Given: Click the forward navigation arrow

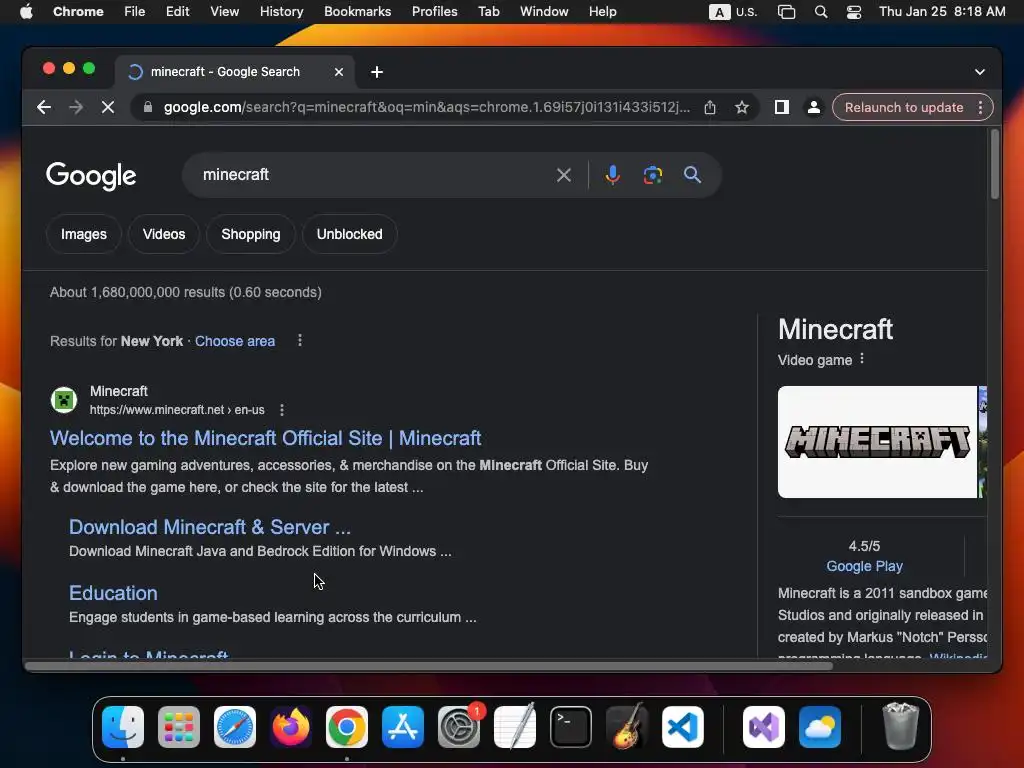Looking at the screenshot, I should tap(76, 107).
